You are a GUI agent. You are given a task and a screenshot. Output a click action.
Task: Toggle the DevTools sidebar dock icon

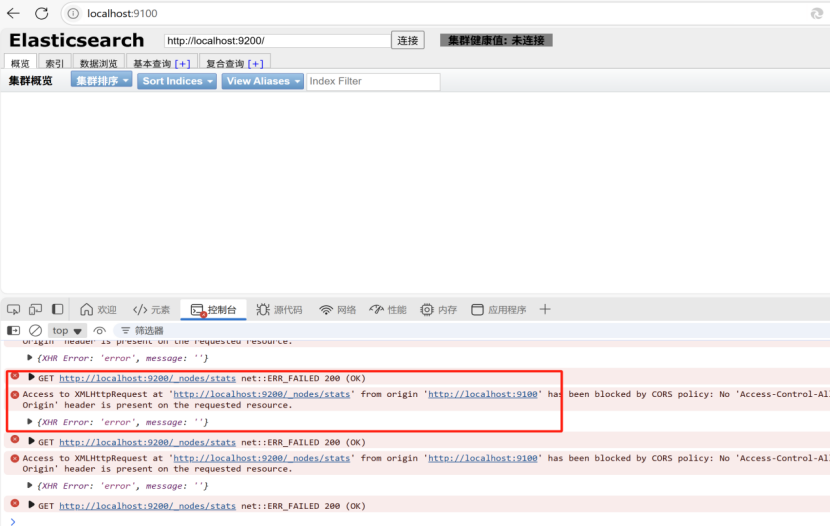point(58,309)
